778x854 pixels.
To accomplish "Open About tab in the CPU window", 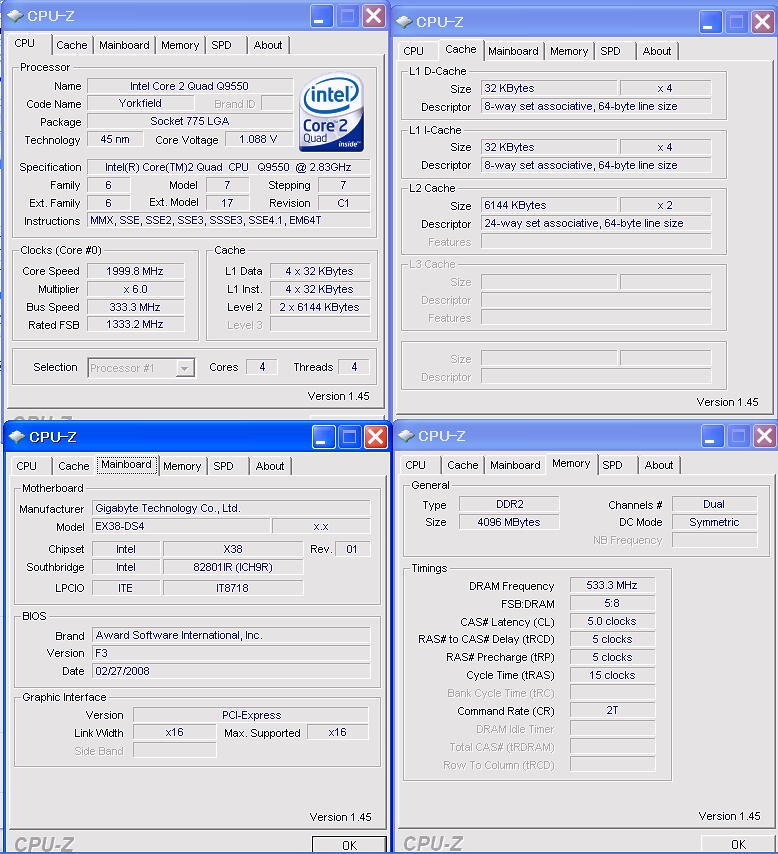I will (268, 45).
